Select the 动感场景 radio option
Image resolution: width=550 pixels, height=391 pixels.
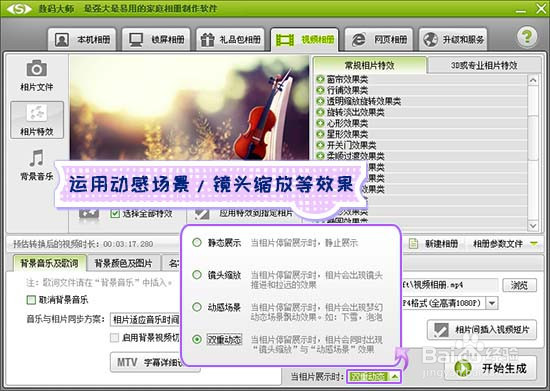point(197,307)
